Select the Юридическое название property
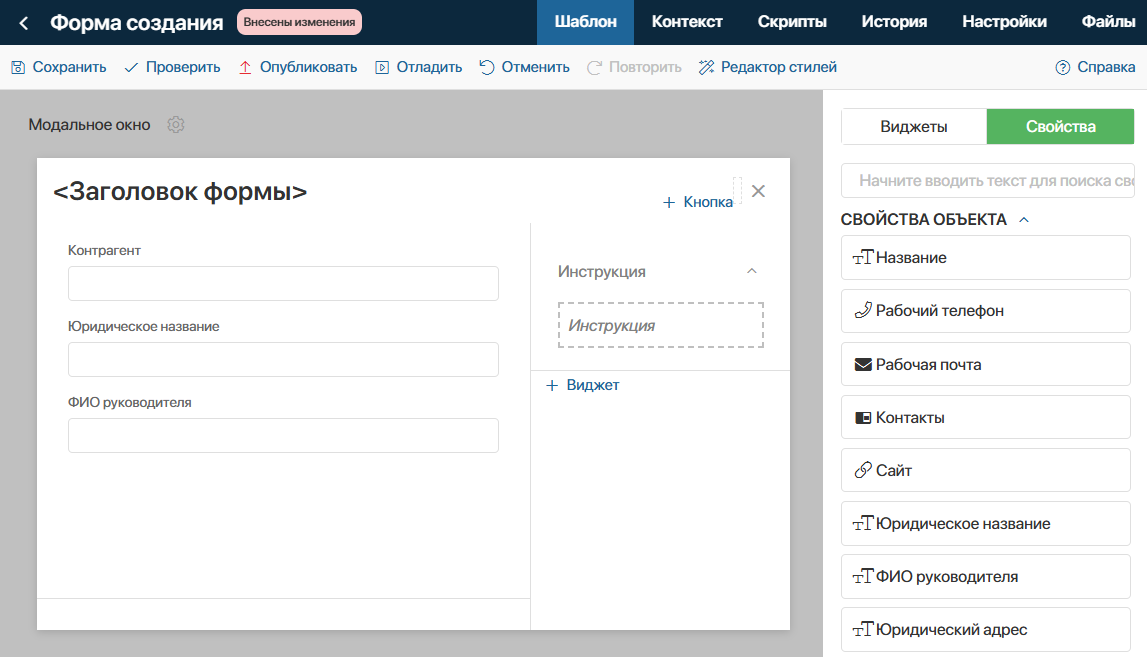1147x657 pixels. (x=985, y=523)
